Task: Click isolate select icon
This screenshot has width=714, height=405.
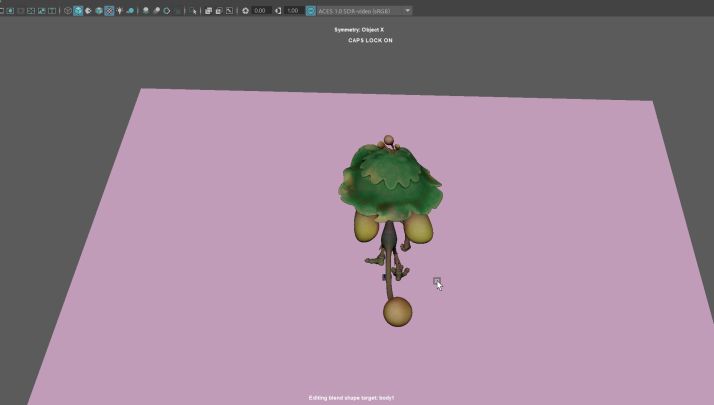Action: pyautogui.click(x=193, y=10)
